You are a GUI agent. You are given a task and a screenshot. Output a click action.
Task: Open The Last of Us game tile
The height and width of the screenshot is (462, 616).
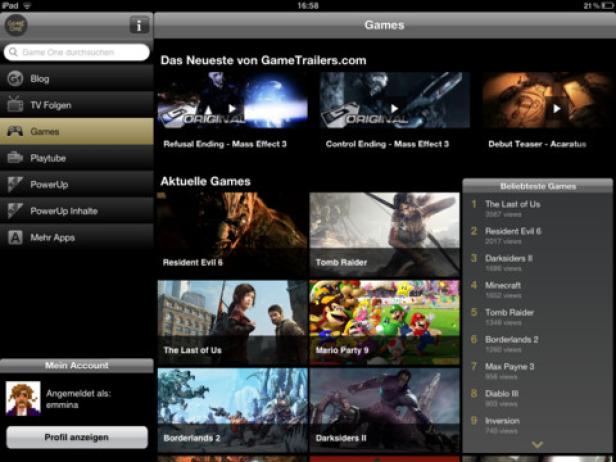click(233, 323)
